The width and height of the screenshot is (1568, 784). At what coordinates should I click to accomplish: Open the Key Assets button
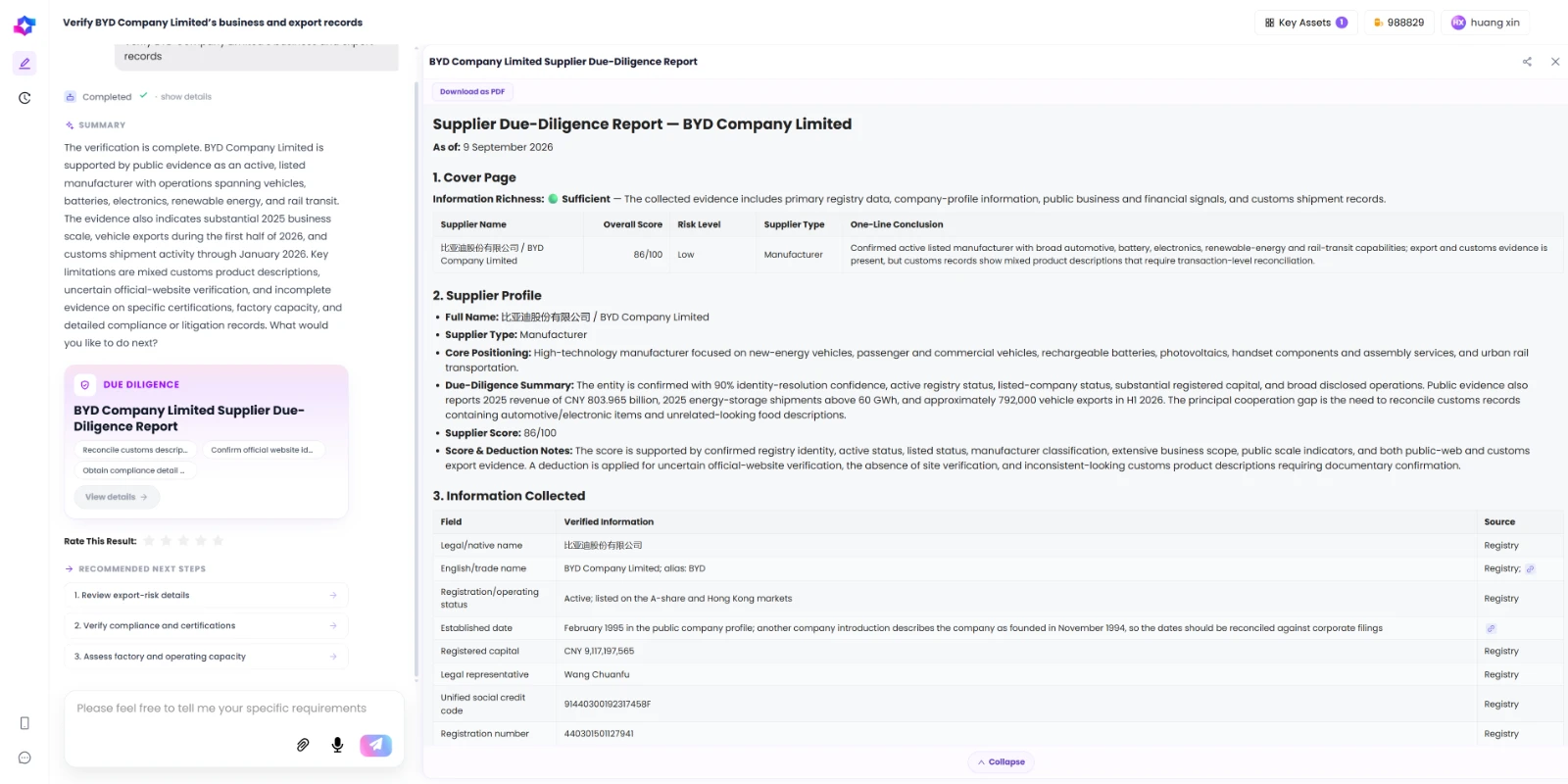pyautogui.click(x=1306, y=23)
